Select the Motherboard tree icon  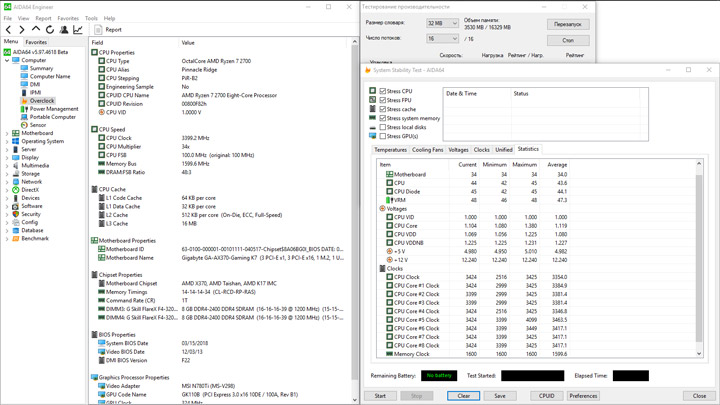click(16, 133)
